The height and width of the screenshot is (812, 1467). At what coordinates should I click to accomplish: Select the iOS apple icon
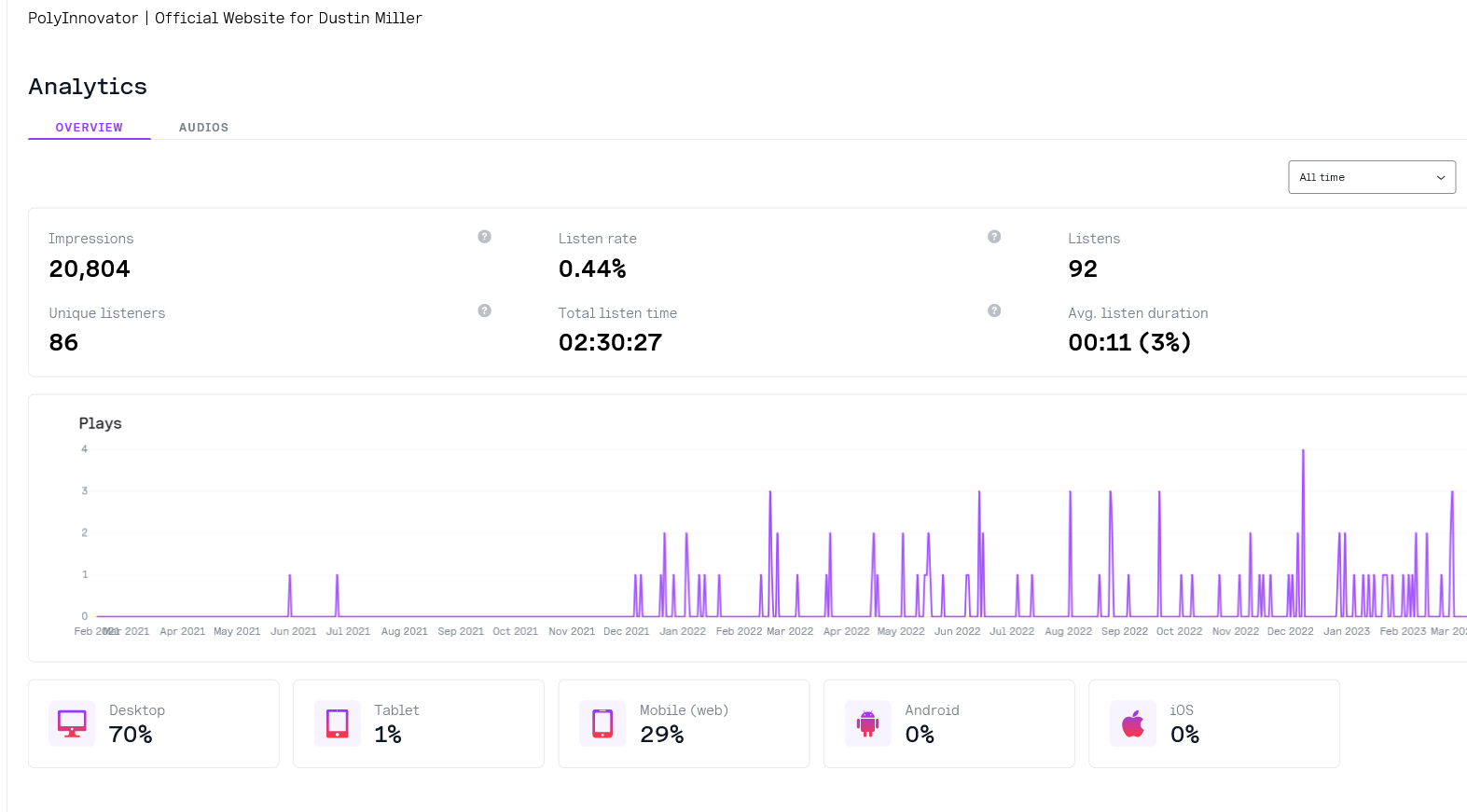pos(1133,723)
